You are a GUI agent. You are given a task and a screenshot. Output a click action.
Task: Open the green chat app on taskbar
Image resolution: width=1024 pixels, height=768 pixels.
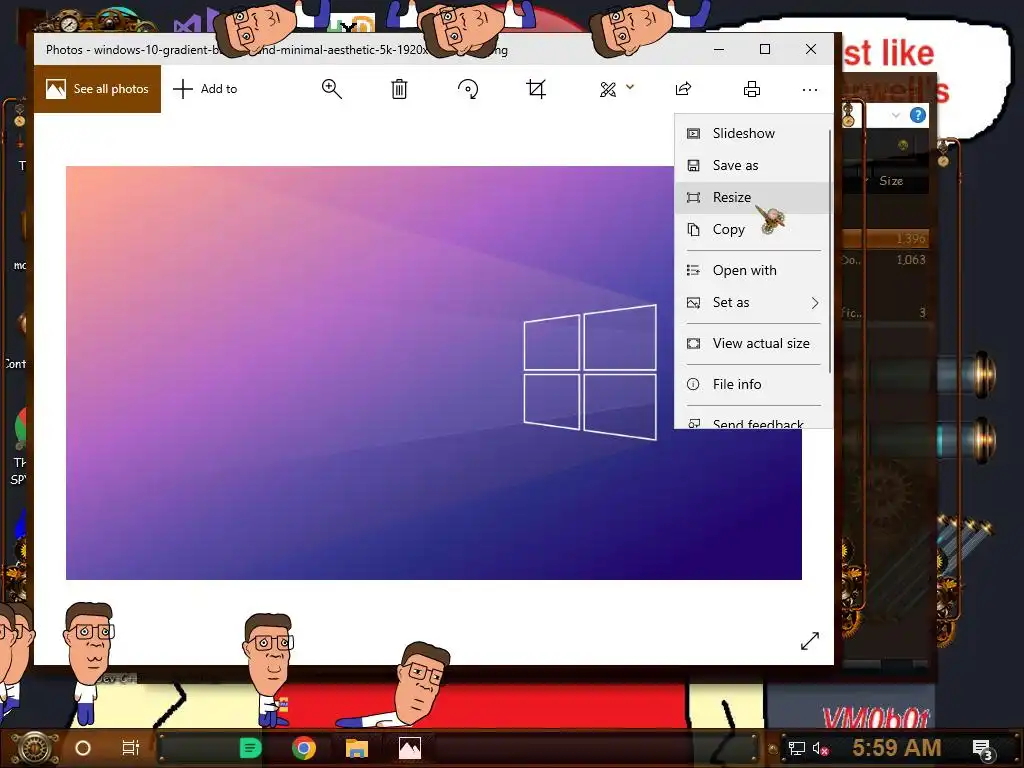250,748
